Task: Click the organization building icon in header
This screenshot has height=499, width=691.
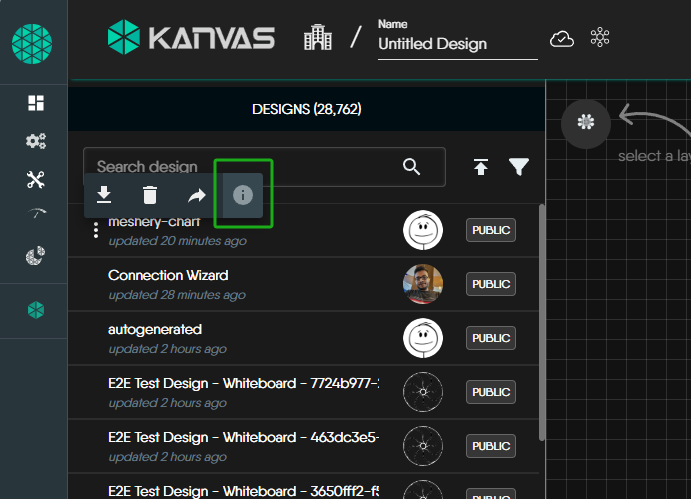Action: tap(317, 39)
